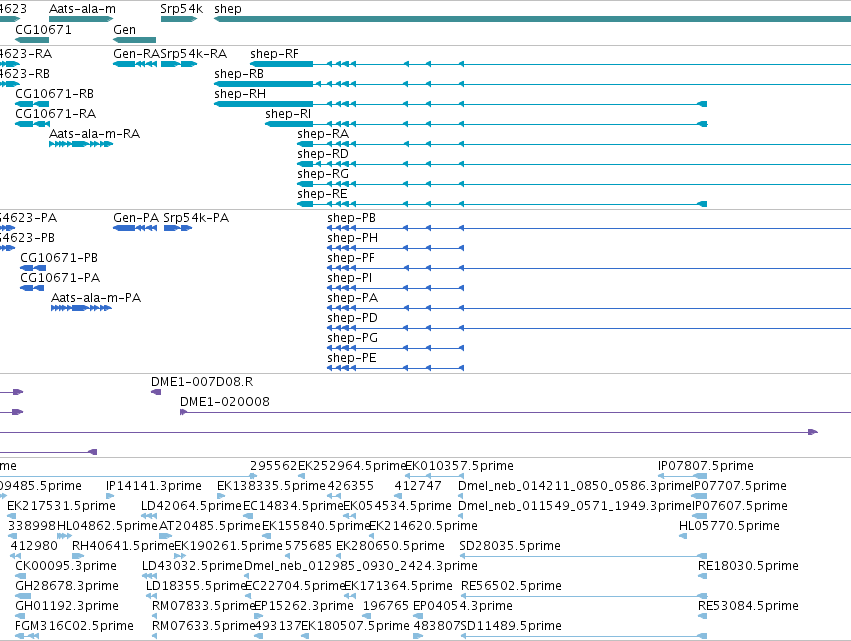
Task: Click the Aats-ala-m gene label
Action: click(82, 9)
